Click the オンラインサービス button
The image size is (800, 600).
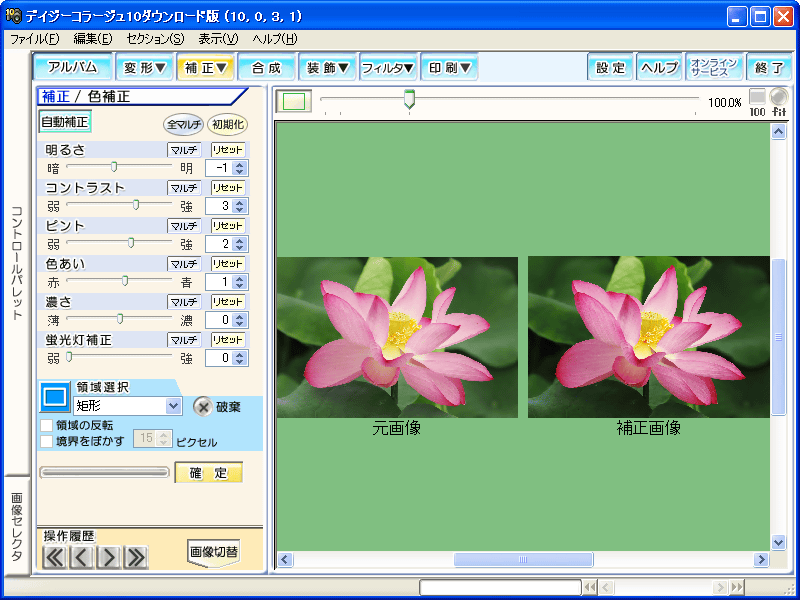(713, 67)
